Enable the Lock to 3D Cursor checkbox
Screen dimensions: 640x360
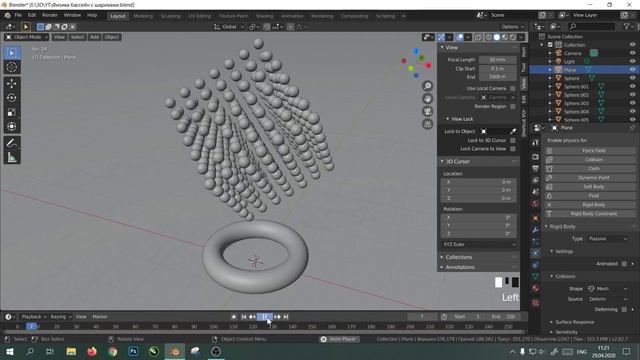coord(513,140)
